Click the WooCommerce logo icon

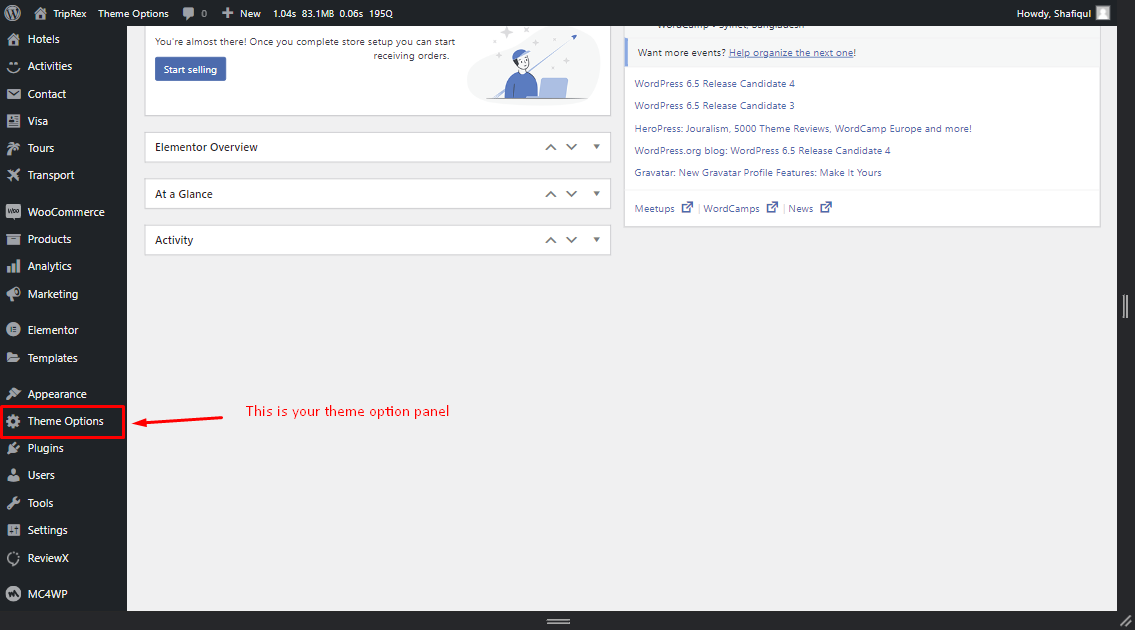point(13,212)
